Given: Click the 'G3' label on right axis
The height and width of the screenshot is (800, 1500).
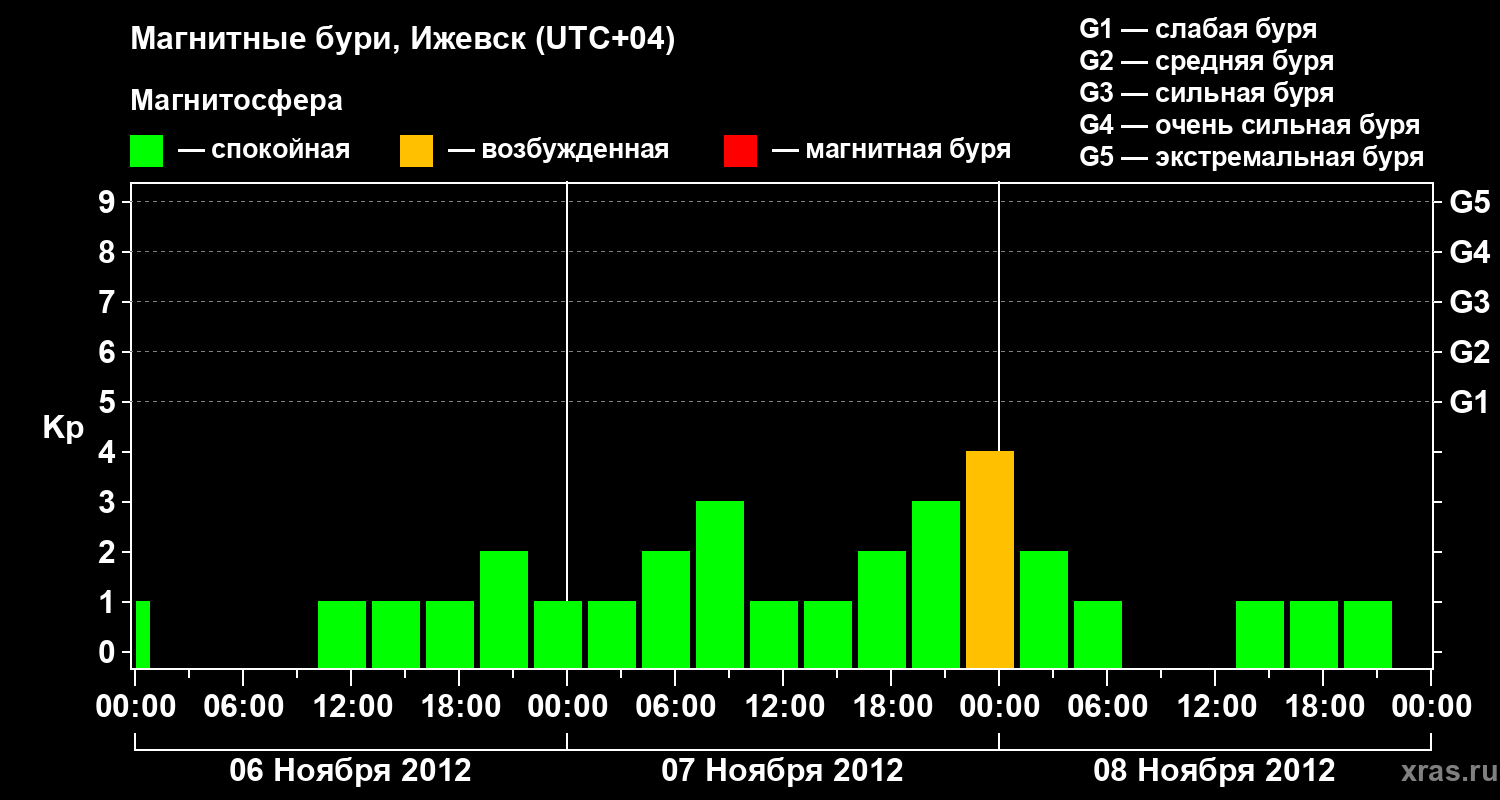Looking at the screenshot, I should click(x=1469, y=303).
